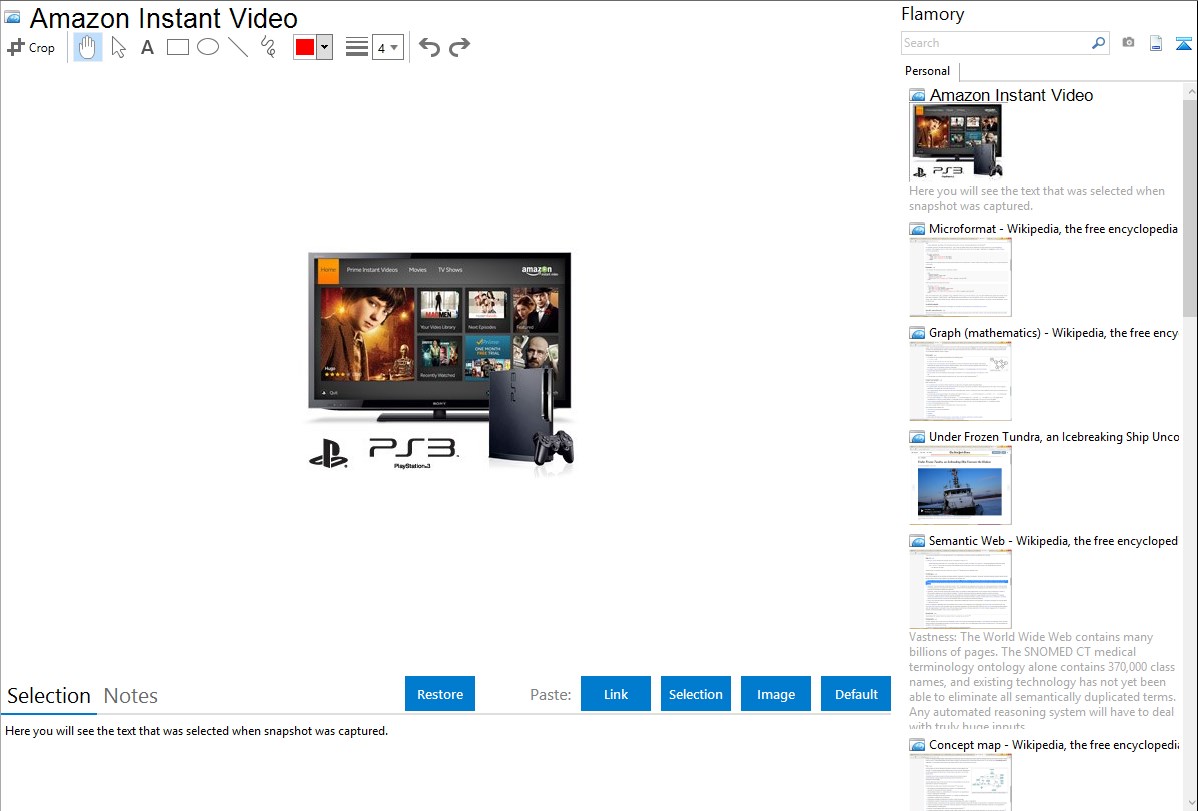Click the Default paste button

[x=856, y=694]
